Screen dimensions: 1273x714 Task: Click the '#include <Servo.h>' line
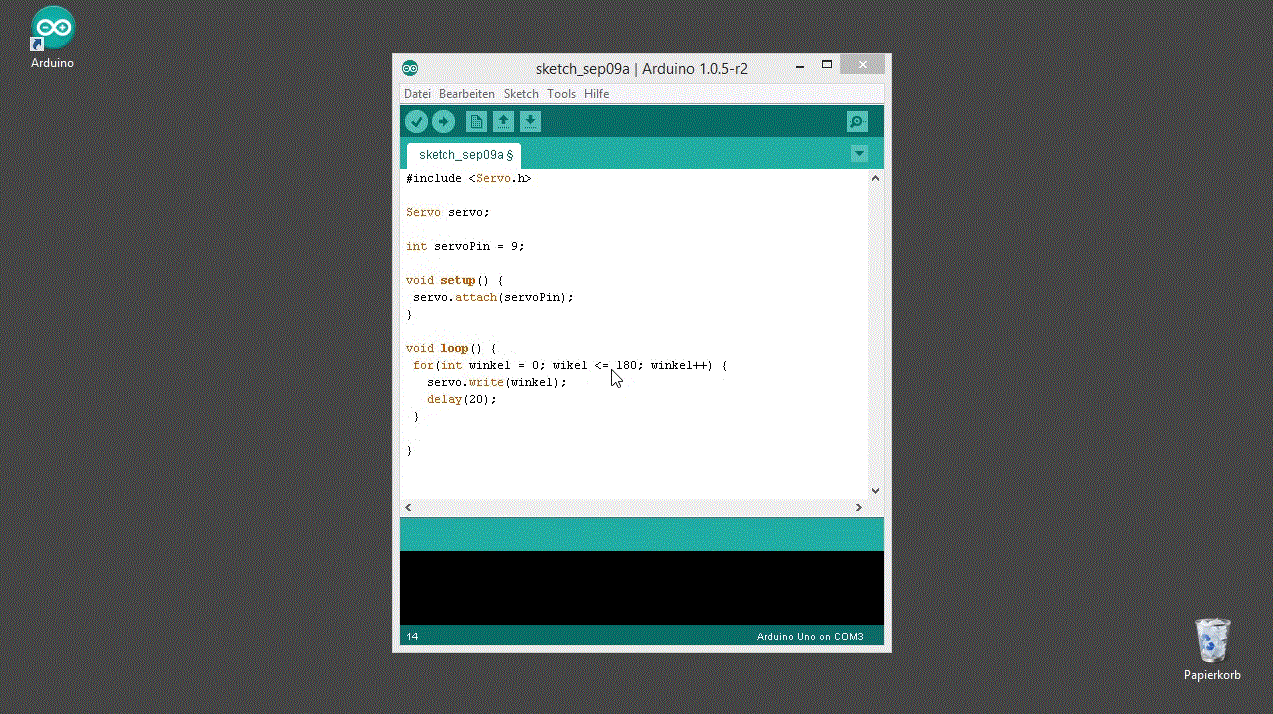point(469,178)
